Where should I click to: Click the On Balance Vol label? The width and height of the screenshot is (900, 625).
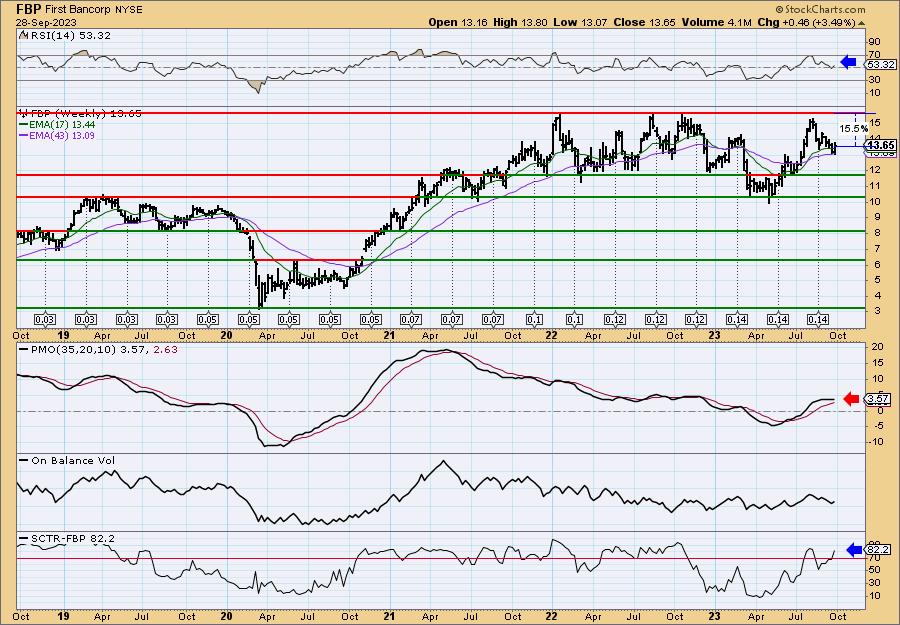72,460
